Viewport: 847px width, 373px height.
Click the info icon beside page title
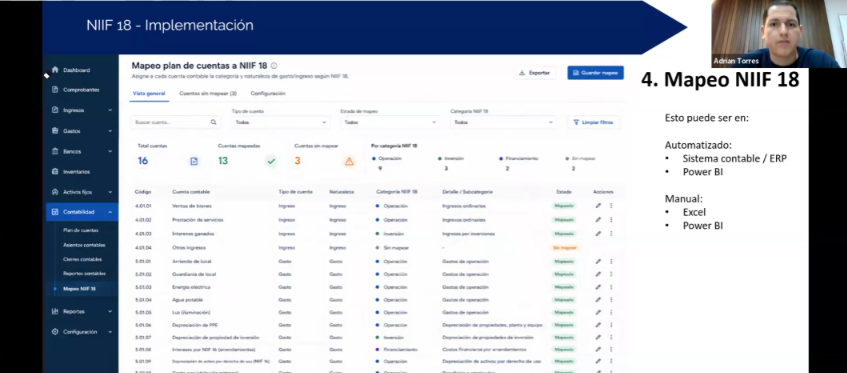tap(274, 66)
